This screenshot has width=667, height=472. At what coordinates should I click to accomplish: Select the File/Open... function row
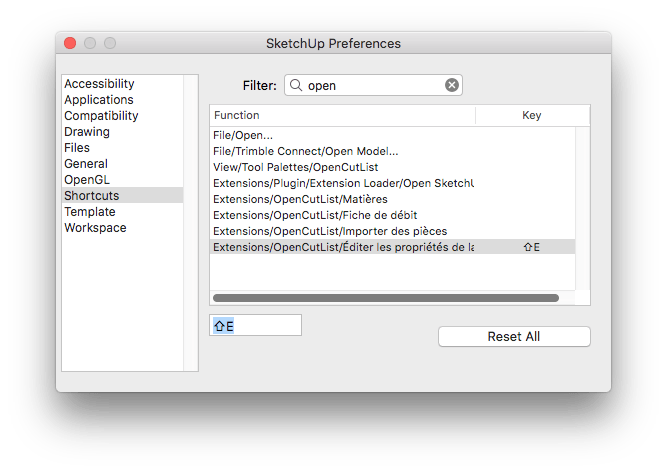pyautogui.click(x=392, y=135)
